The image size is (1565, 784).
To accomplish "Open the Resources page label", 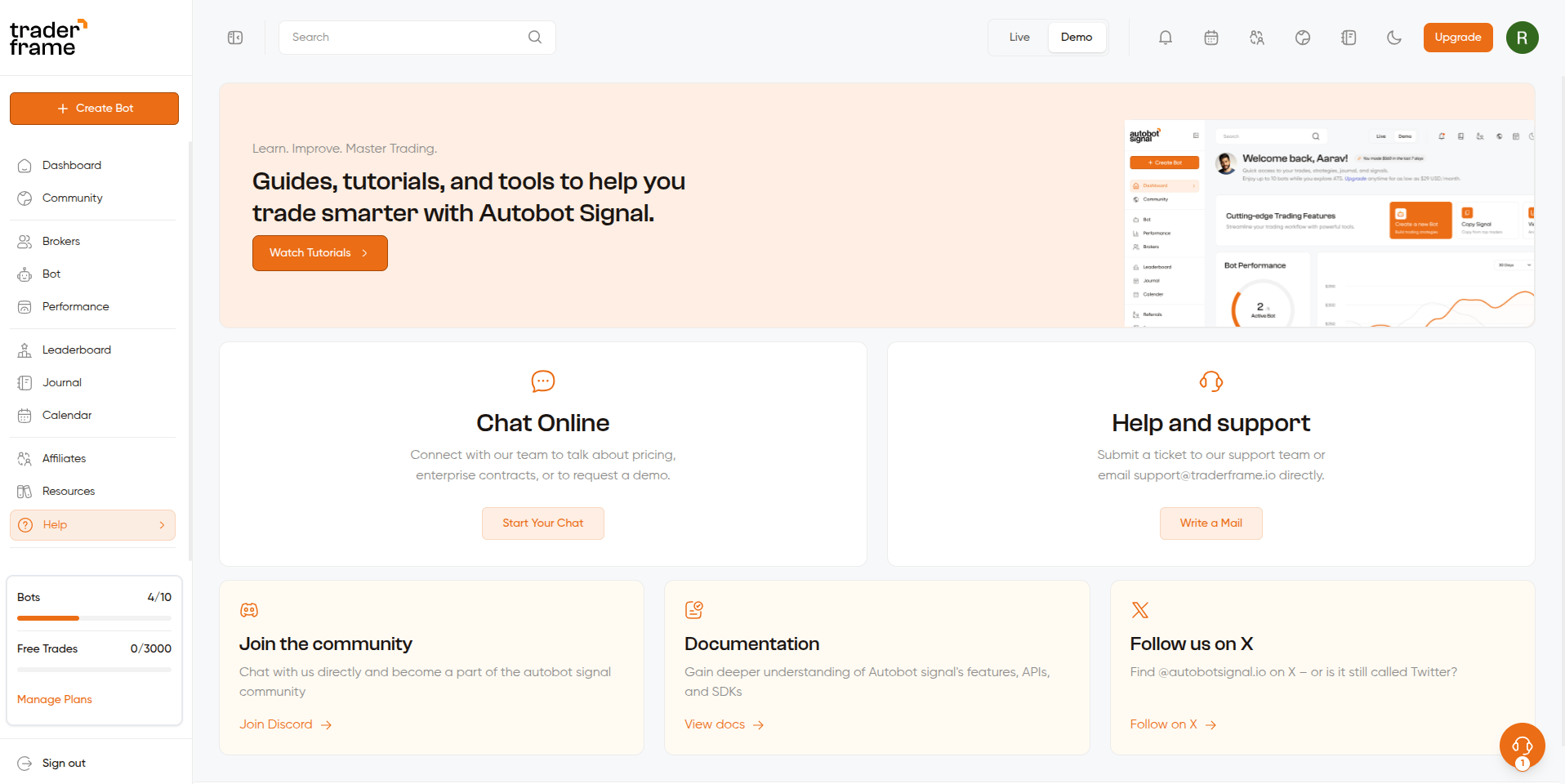I will (69, 492).
